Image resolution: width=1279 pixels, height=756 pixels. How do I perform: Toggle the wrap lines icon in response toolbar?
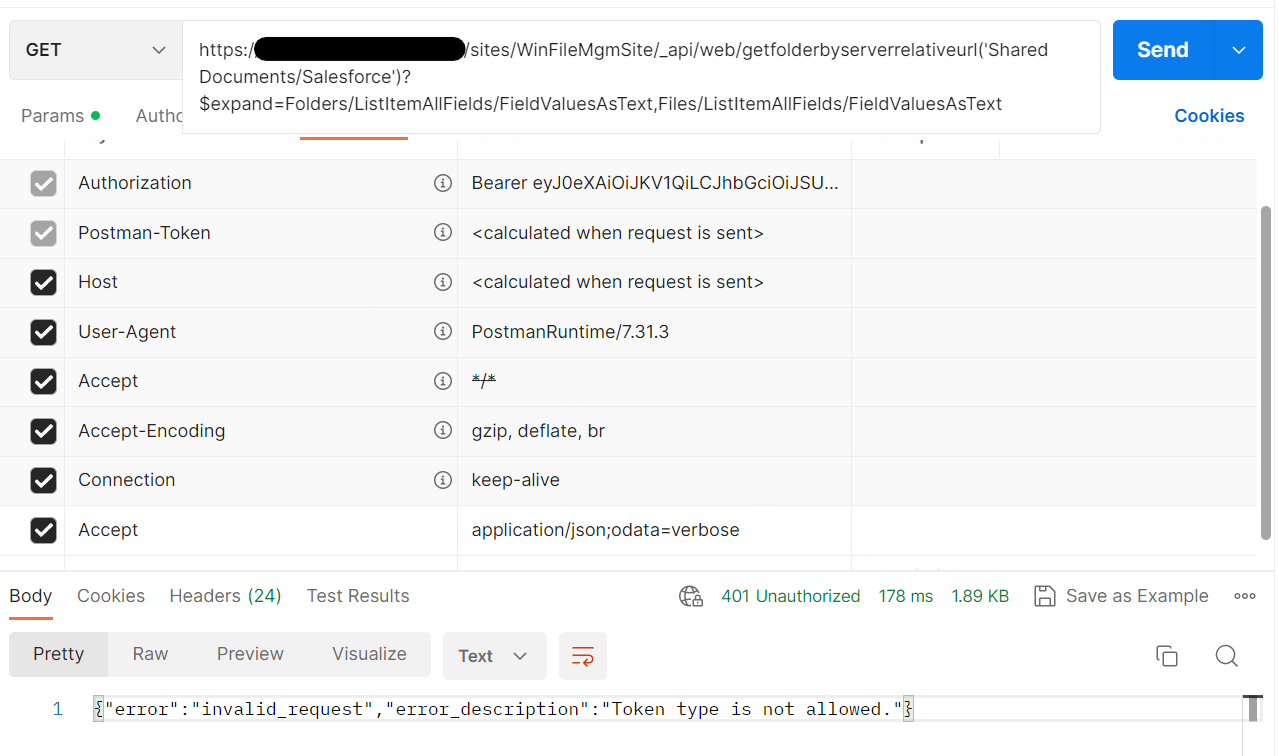[583, 656]
